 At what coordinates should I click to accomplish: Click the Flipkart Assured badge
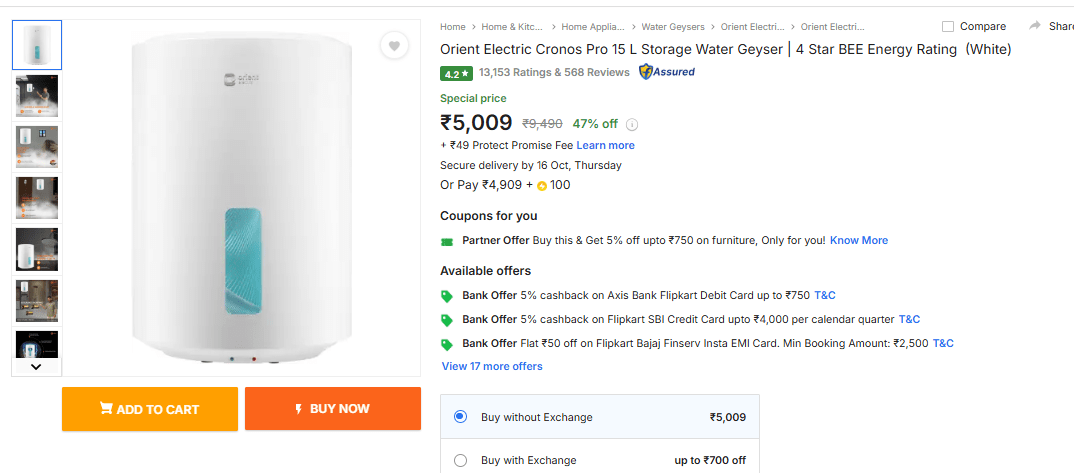click(667, 72)
